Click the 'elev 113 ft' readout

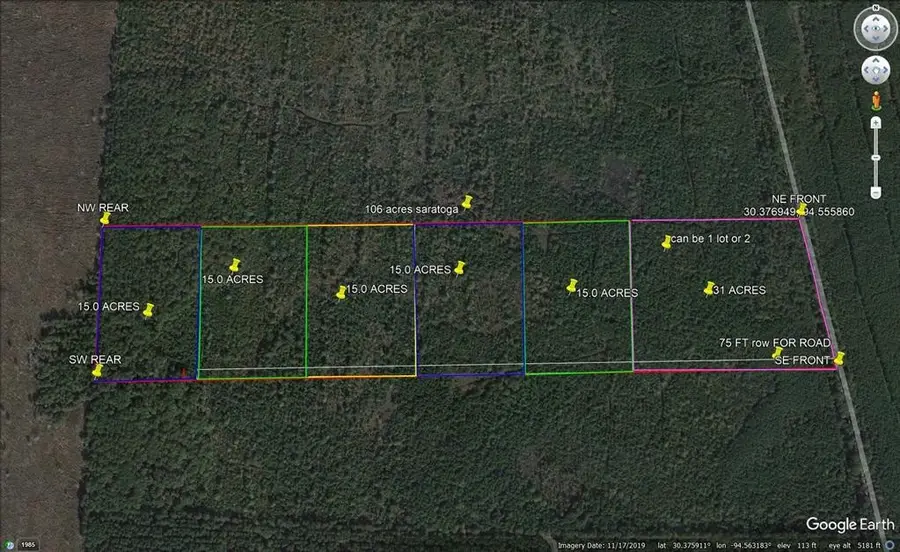[x=797, y=546]
